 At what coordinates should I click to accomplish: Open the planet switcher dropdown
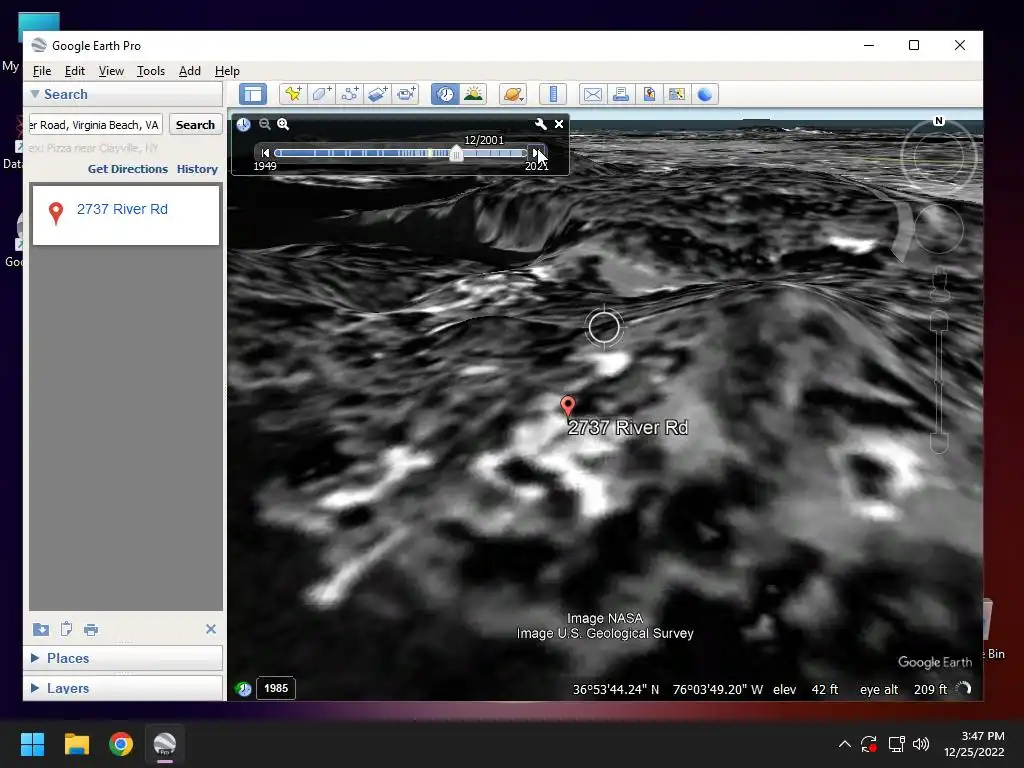point(513,94)
